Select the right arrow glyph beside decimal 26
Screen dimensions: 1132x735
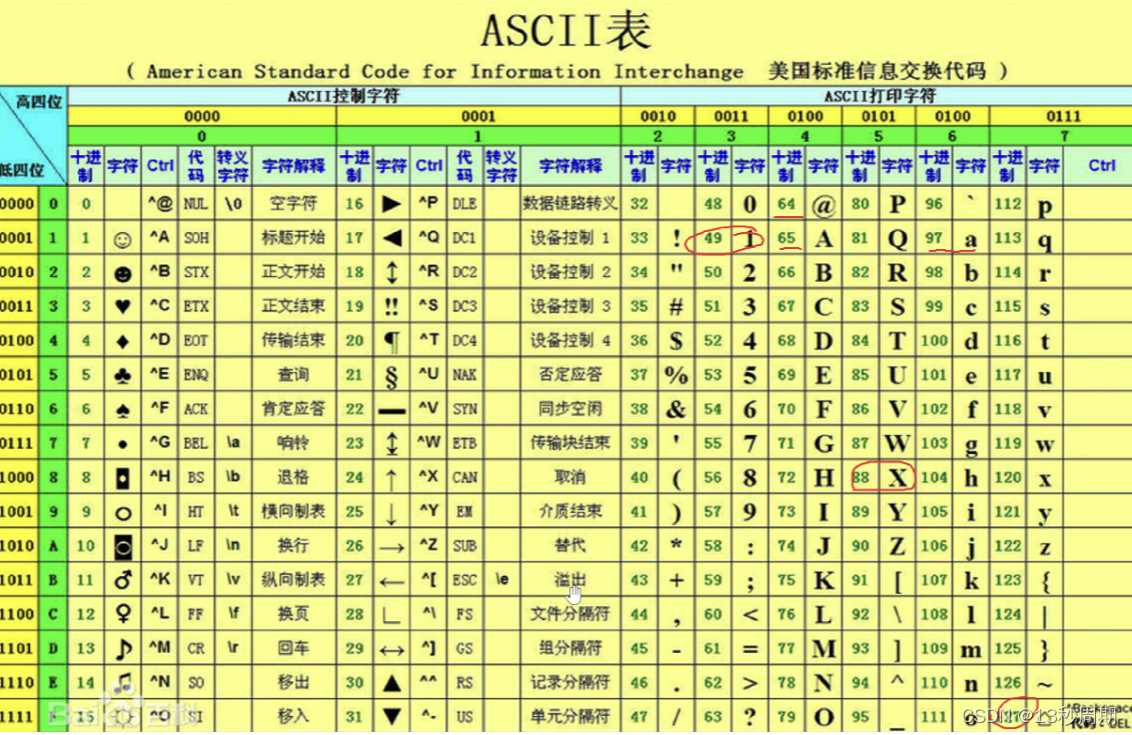(391, 547)
